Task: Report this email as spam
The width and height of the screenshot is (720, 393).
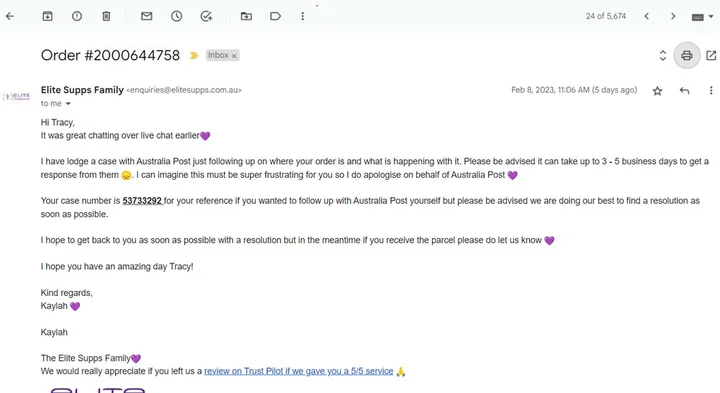Action: click(x=77, y=16)
